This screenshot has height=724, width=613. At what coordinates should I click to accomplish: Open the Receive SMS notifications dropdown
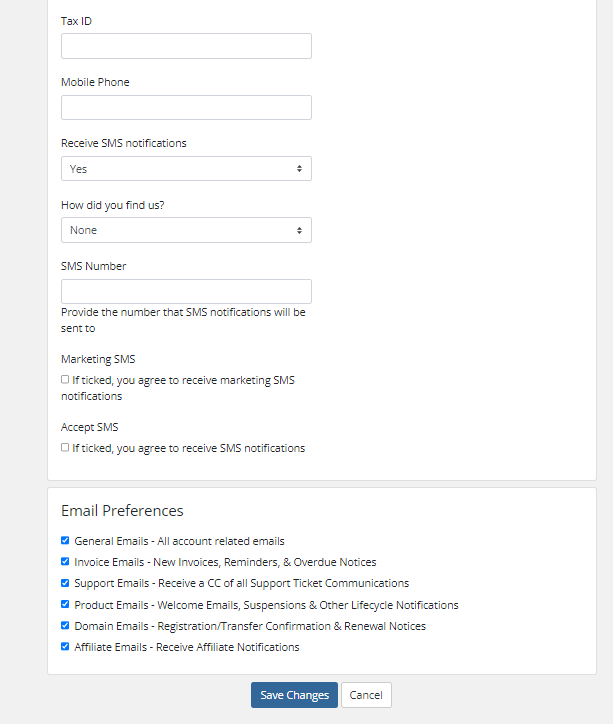pyautogui.click(x=186, y=169)
